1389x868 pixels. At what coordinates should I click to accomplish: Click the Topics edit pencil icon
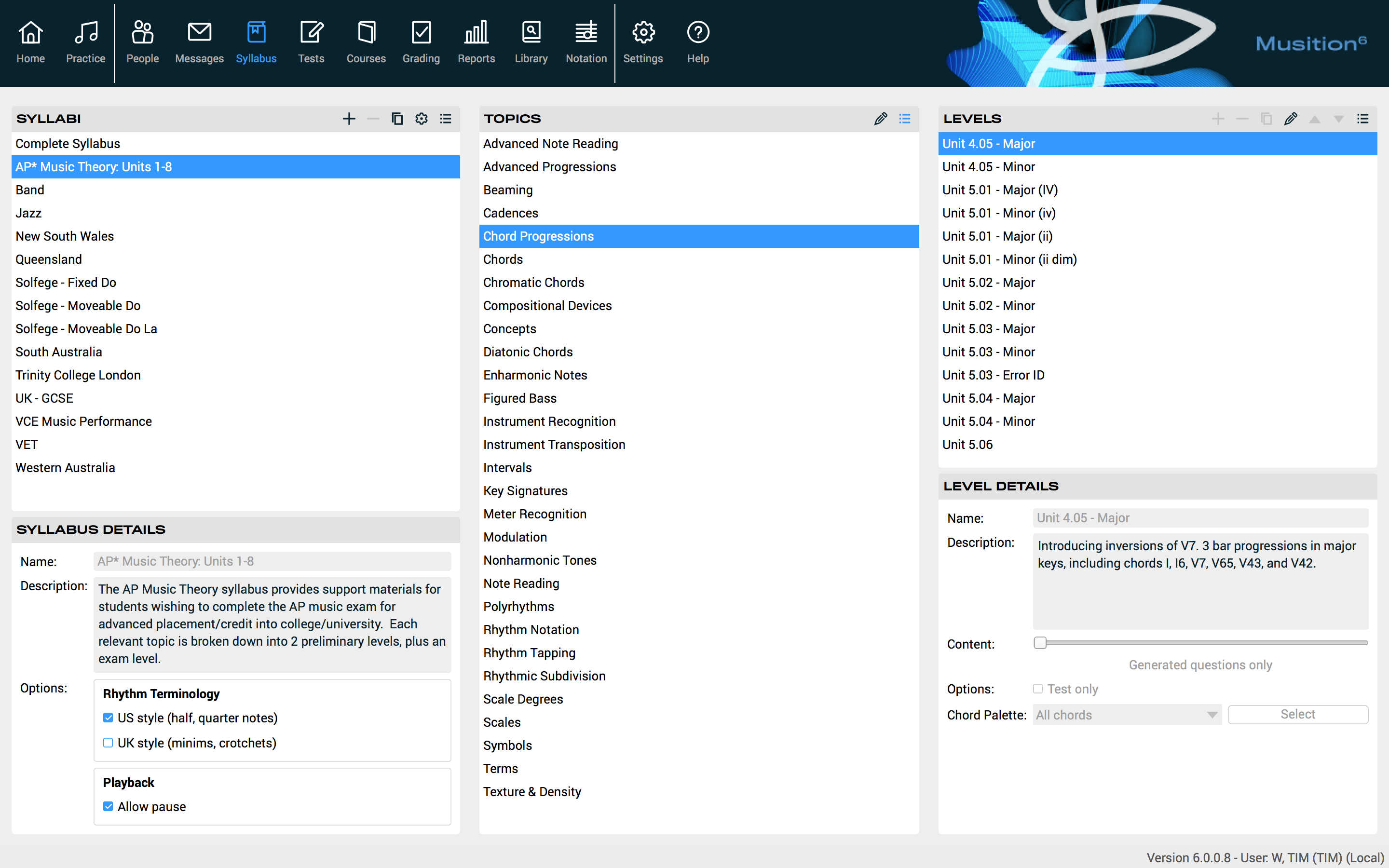[x=881, y=119]
